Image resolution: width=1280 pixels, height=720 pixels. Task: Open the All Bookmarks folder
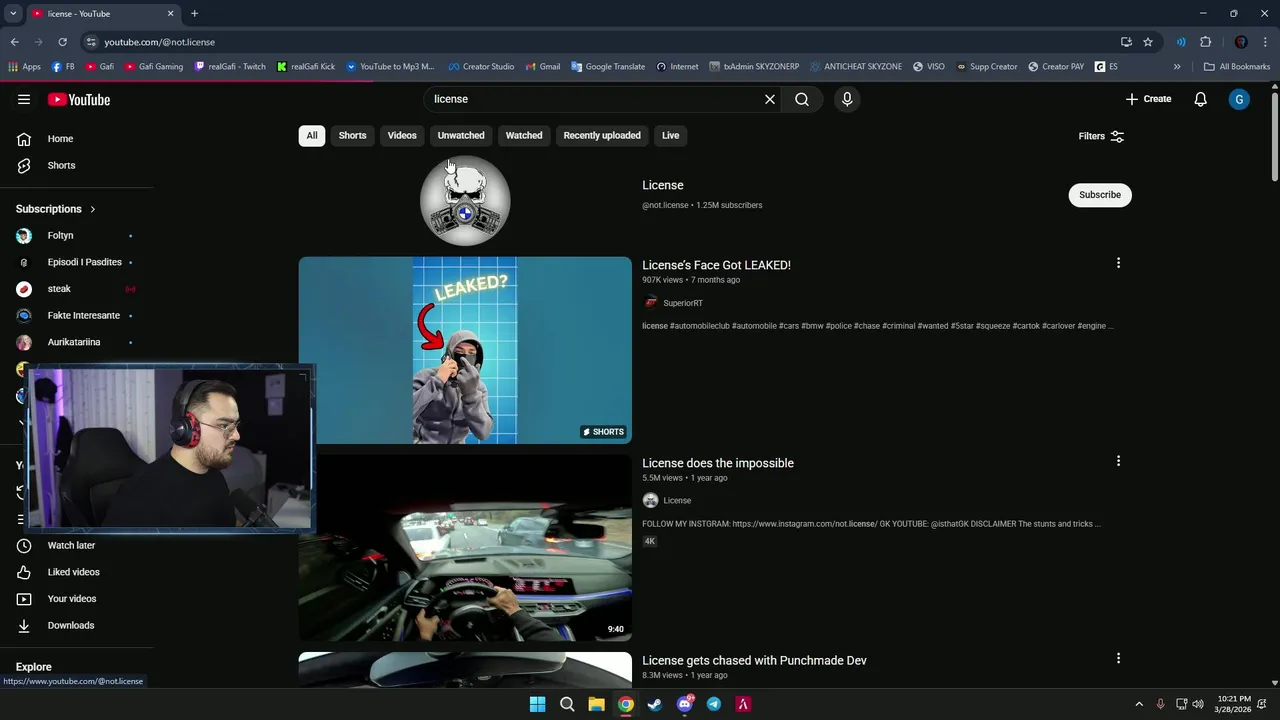tap(1237, 67)
